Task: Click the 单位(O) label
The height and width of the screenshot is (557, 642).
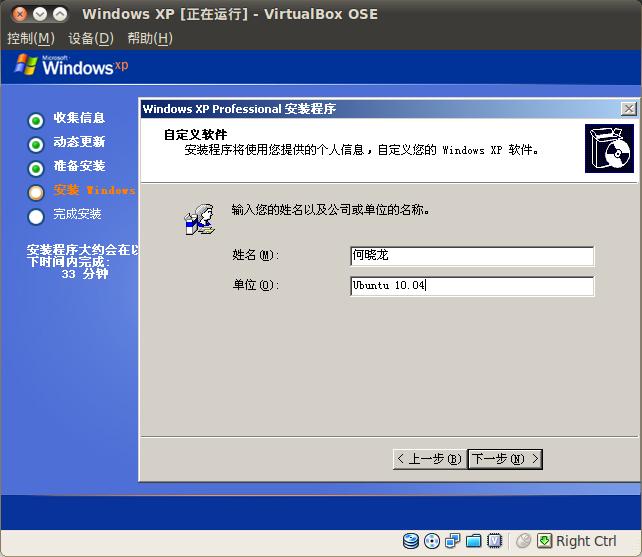Action: 255,285
